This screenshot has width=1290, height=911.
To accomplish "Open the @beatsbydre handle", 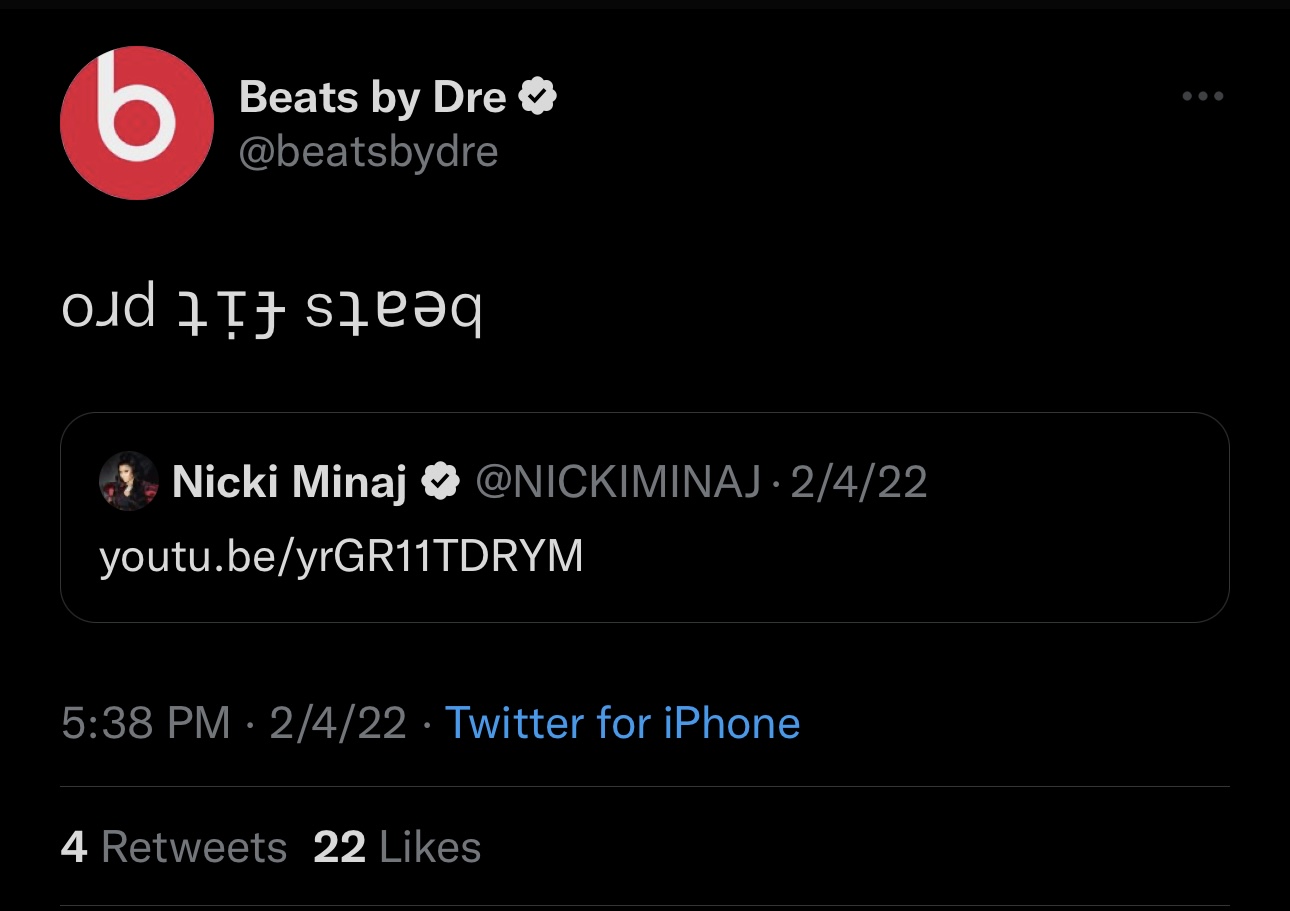I will coord(368,152).
